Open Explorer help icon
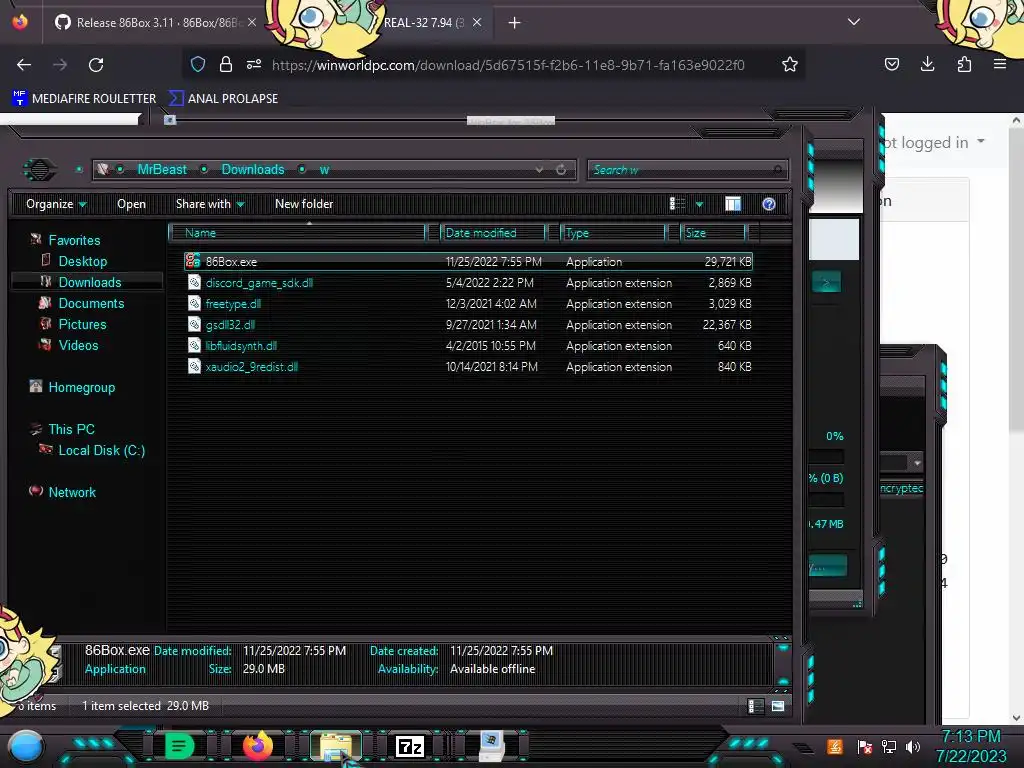 (x=769, y=204)
